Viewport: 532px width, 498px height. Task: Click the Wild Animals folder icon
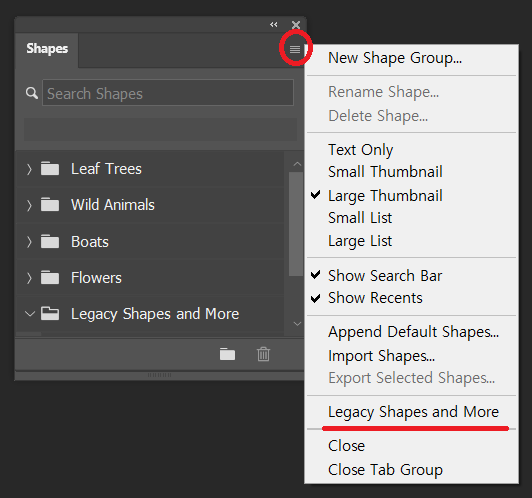tap(50, 205)
